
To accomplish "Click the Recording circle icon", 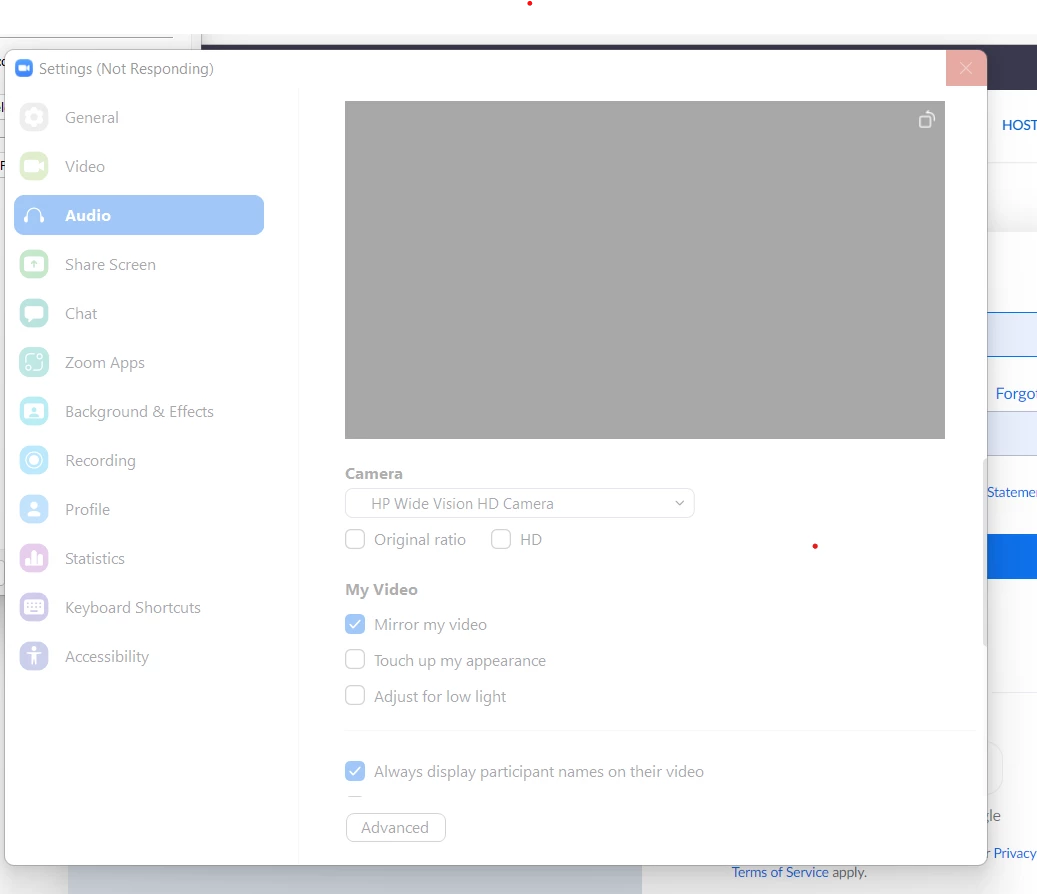I will tap(34, 460).
